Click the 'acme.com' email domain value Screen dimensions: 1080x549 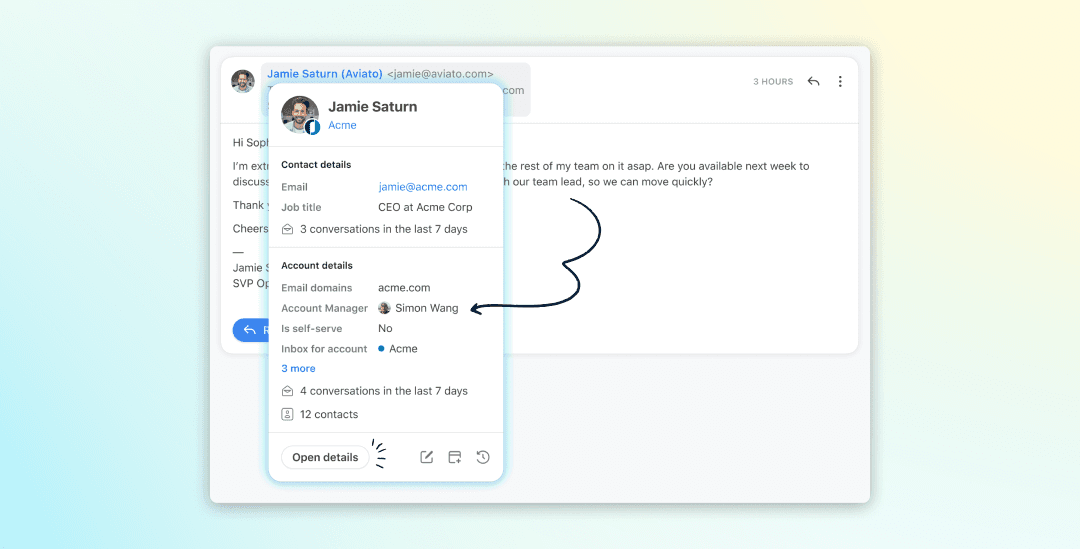(404, 288)
